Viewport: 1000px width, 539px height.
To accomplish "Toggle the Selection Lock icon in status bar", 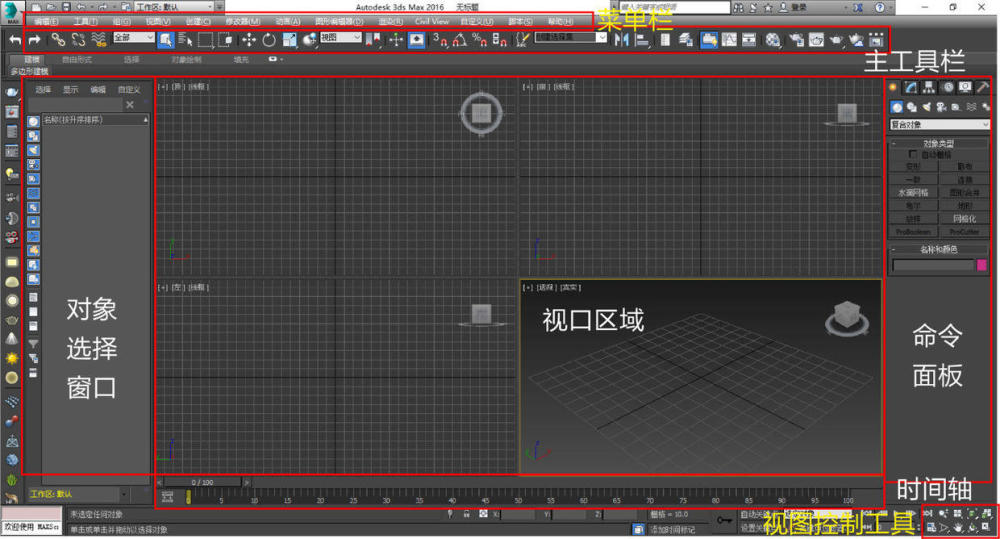I will point(466,514).
